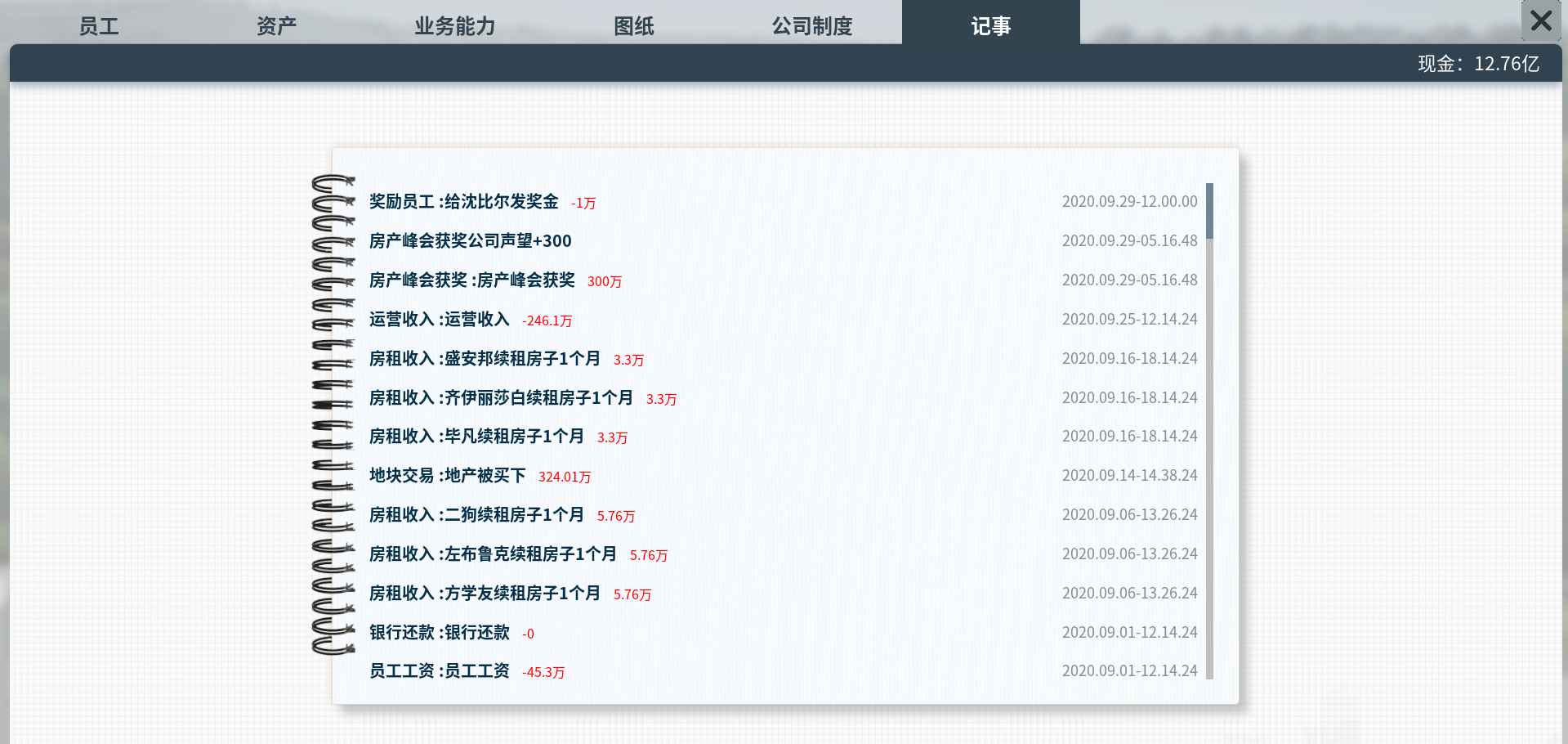Viewport: 1568px width, 744px height.
Task: Switch to the 员工 tab
Action: [x=99, y=26]
